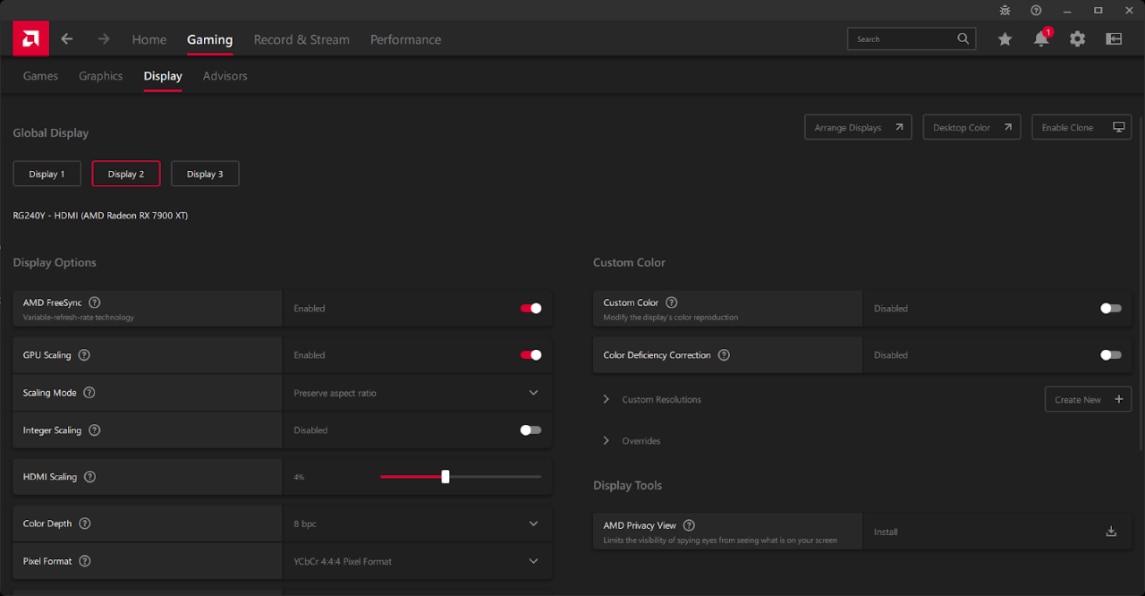
Task: Expand the Custom Resolutions section
Action: click(606, 399)
